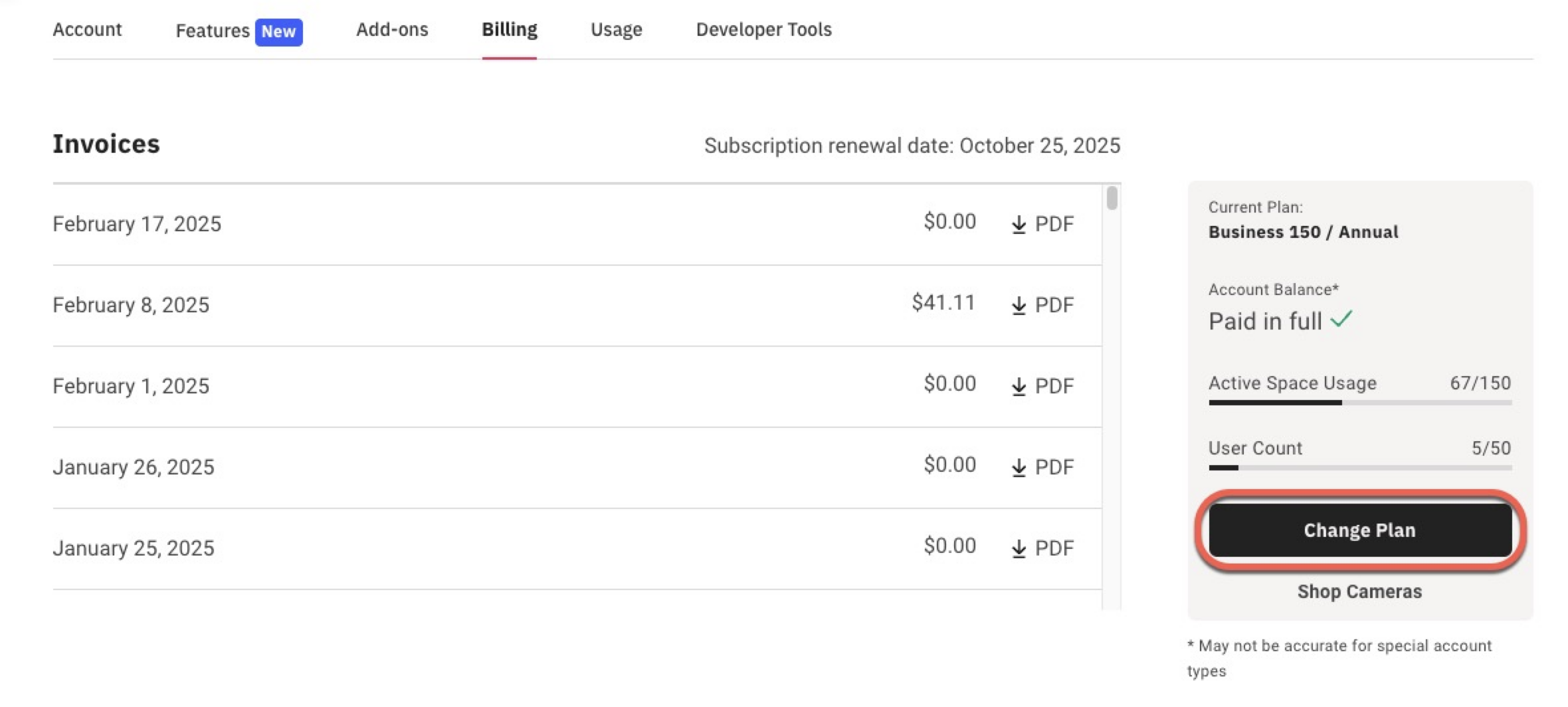The image size is (1568, 707).
Task: Open the Usage tab
Action: pyautogui.click(x=616, y=29)
